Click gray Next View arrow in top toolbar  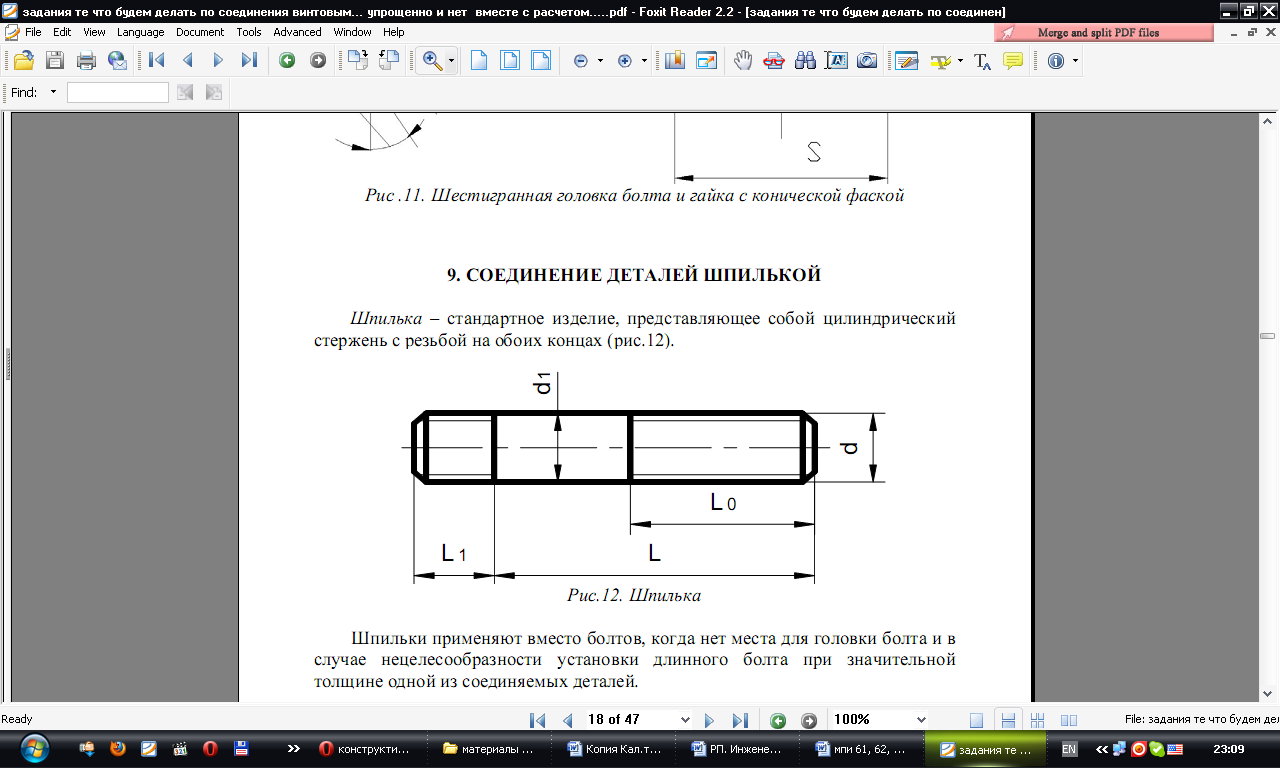[x=318, y=61]
